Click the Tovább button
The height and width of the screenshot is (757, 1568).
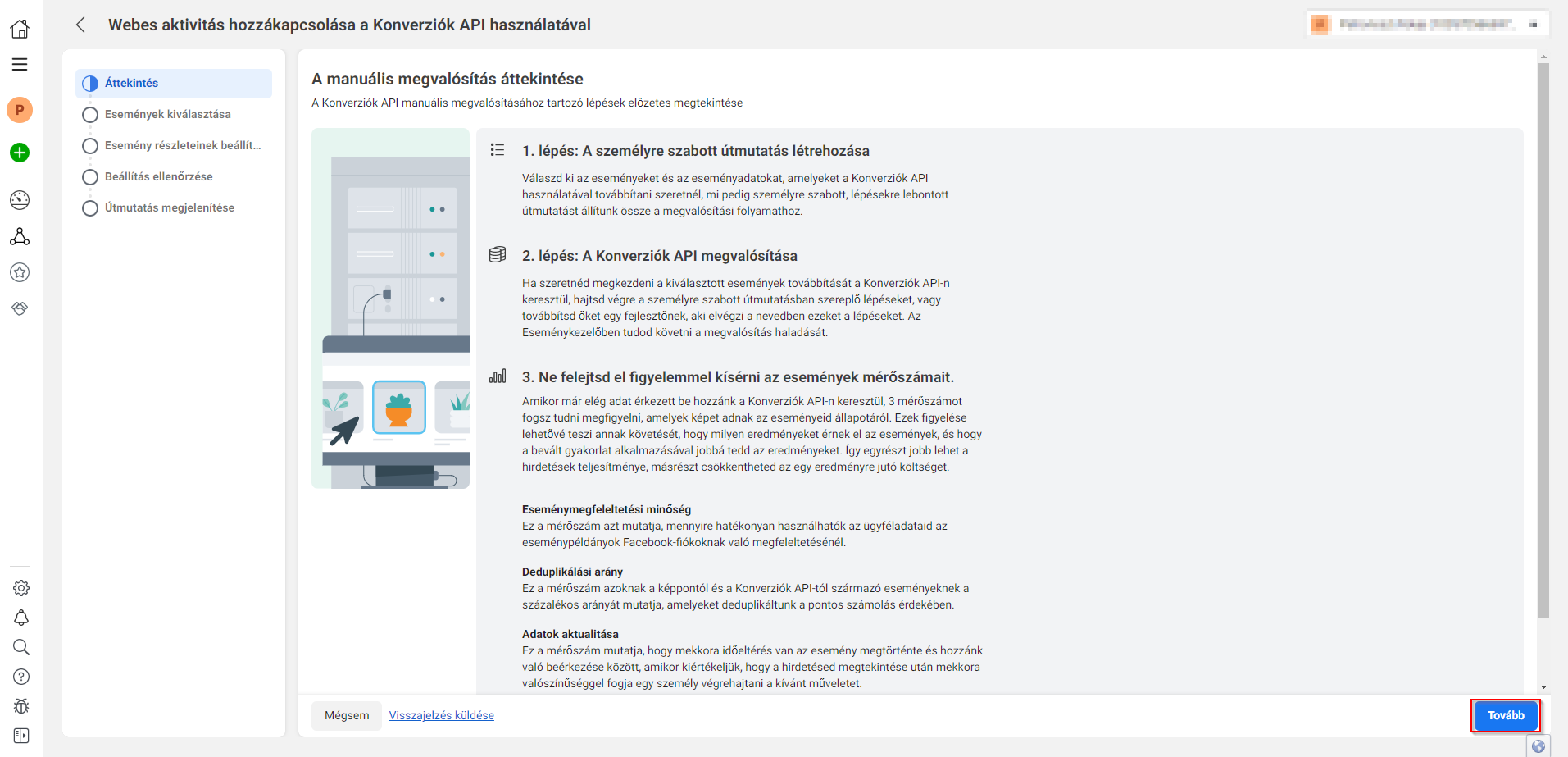click(1505, 716)
